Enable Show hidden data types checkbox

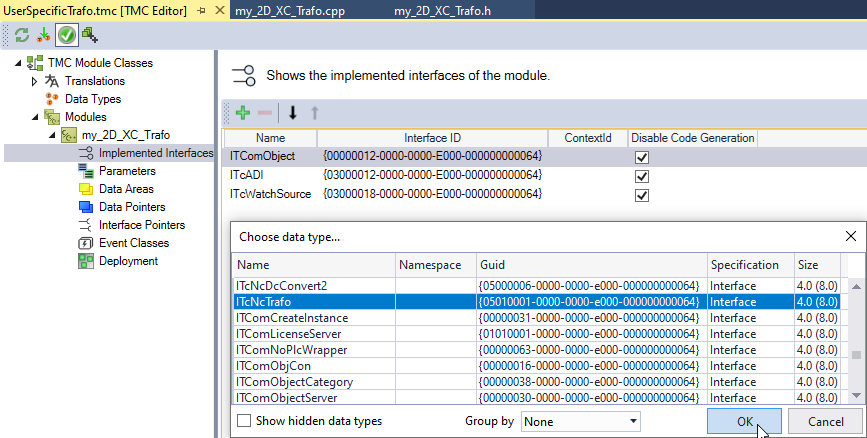point(244,421)
